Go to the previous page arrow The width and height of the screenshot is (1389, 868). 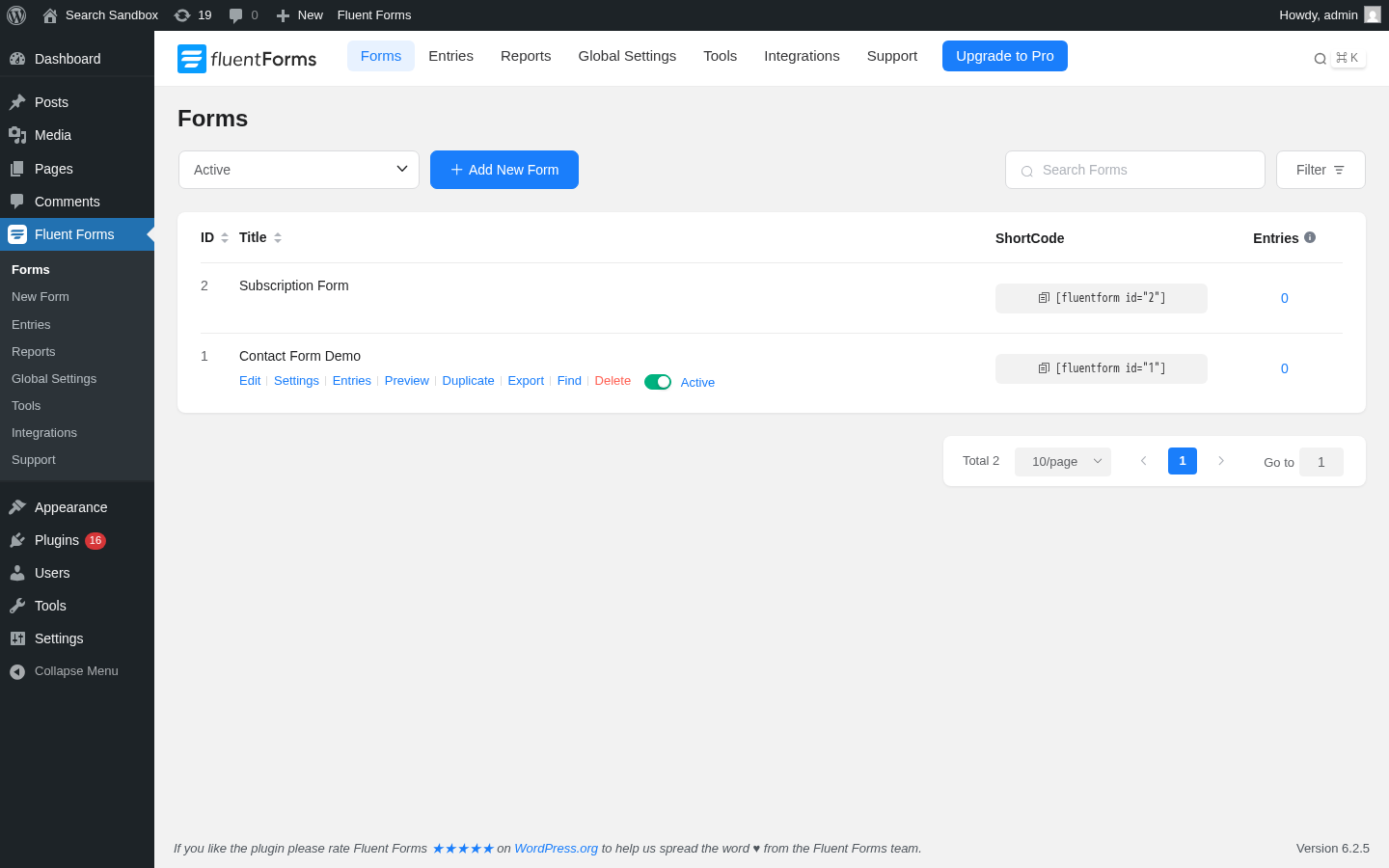pyautogui.click(x=1143, y=461)
